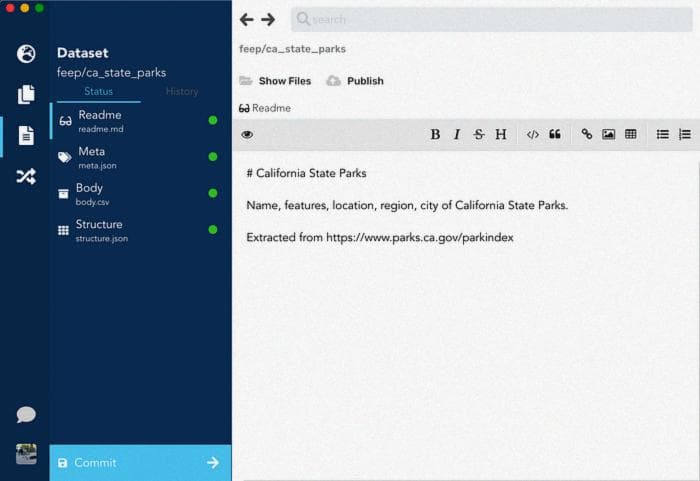Insert a heading with the H icon
The height and width of the screenshot is (481, 700).
(x=501, y=134)
